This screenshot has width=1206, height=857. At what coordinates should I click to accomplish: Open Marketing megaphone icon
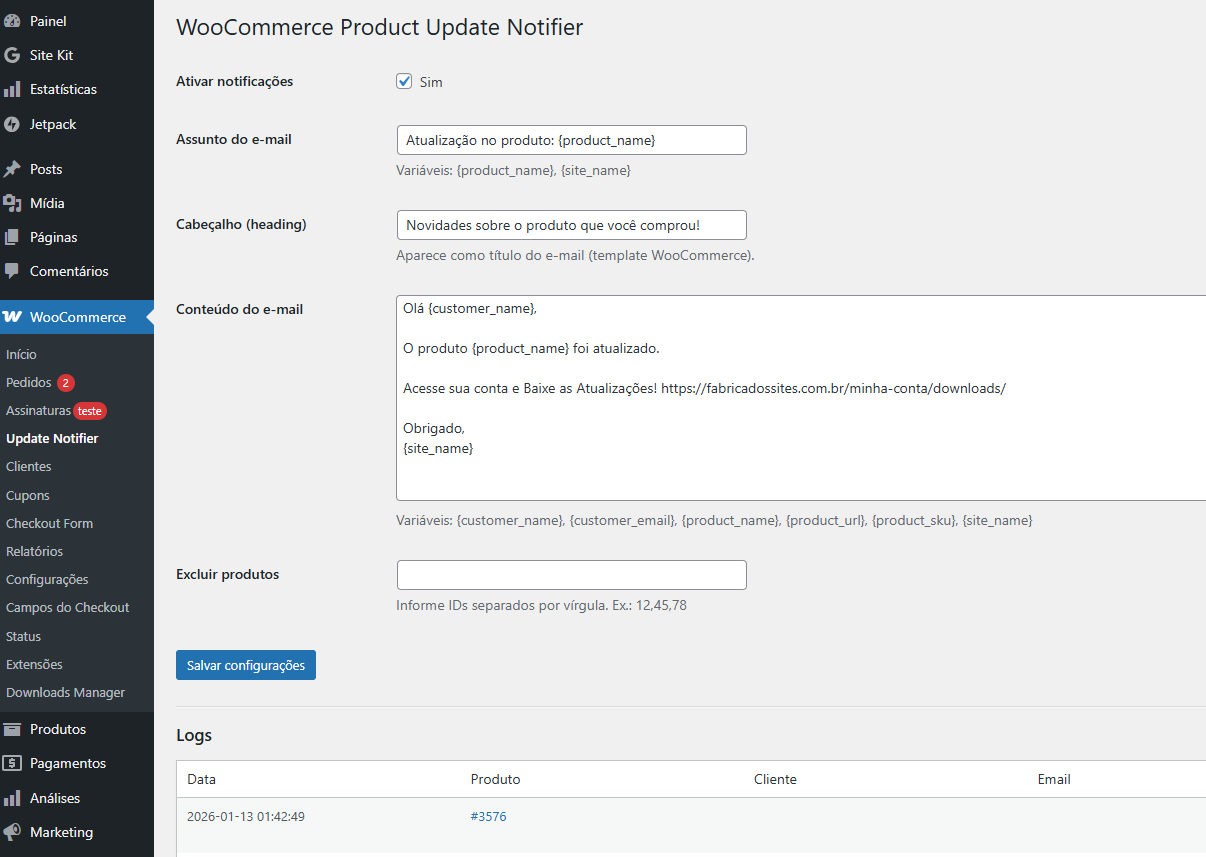point(12,832)
